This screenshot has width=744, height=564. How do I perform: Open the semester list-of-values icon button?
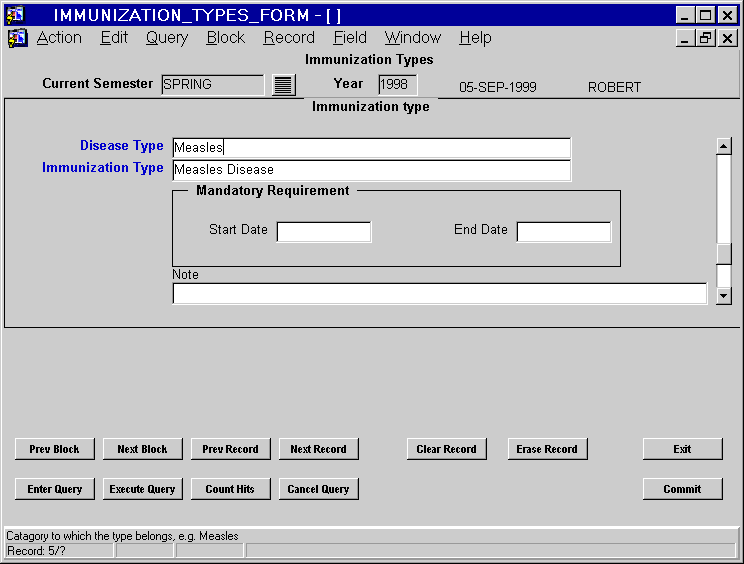[x=284, y=85]
